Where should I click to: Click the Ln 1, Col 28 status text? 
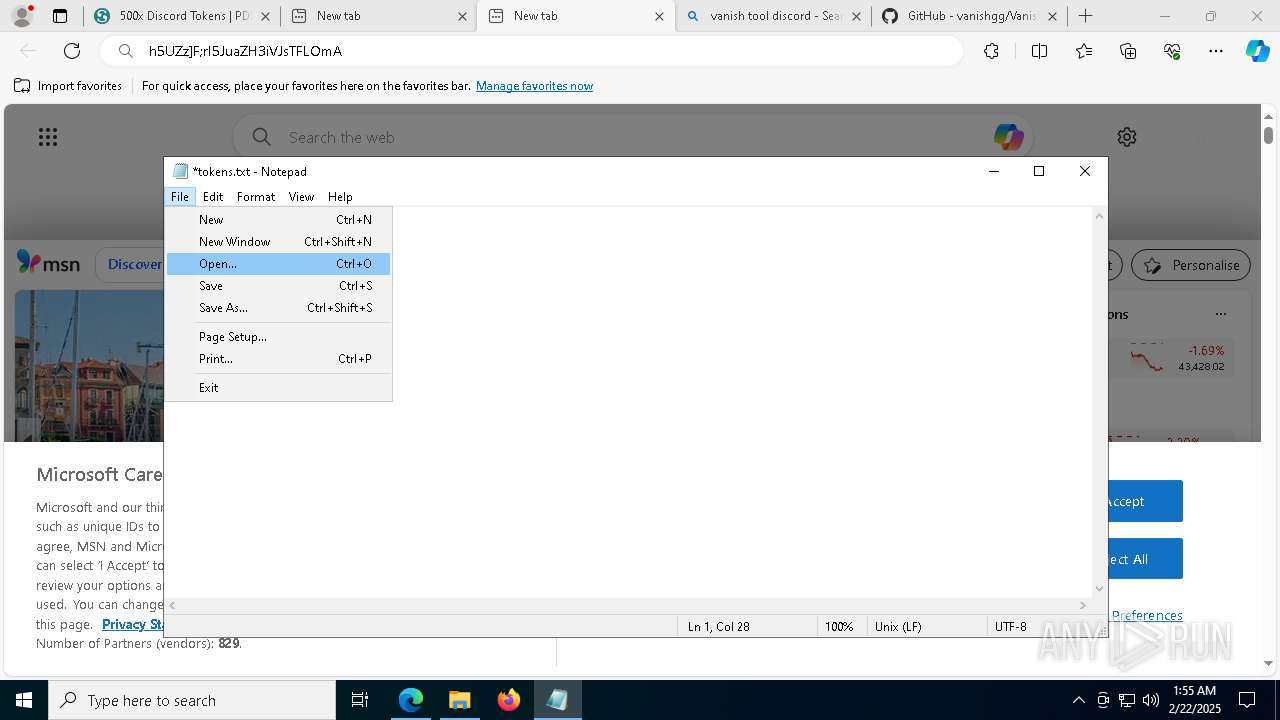[717, 627]
